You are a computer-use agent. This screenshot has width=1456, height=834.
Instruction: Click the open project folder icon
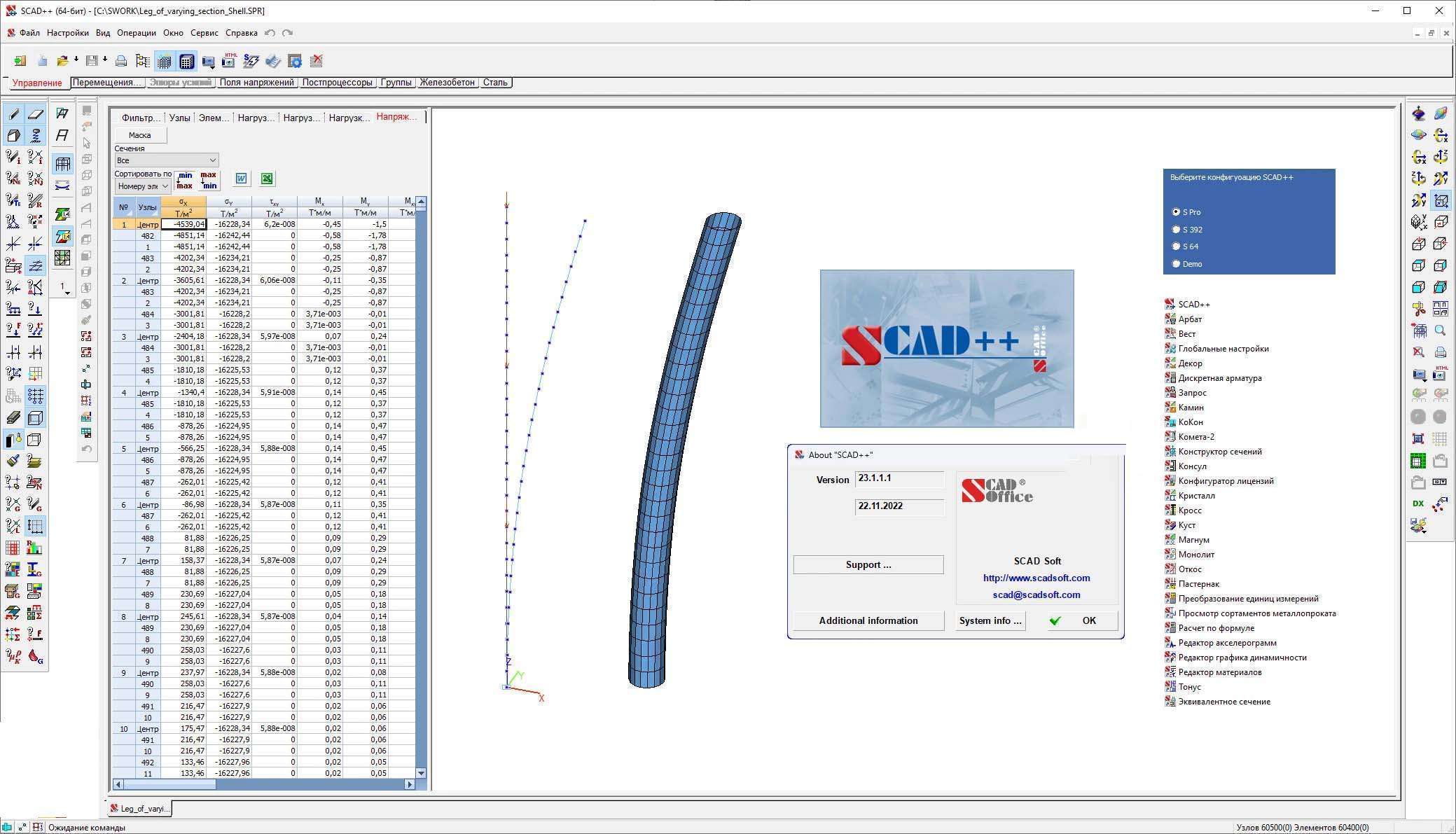click(x=63, y=61)
